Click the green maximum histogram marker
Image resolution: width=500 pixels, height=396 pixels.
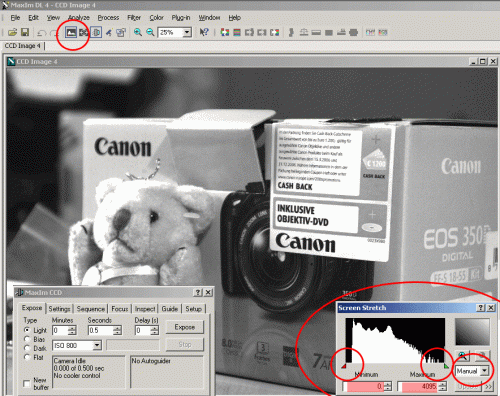click(x=446, y=366)
